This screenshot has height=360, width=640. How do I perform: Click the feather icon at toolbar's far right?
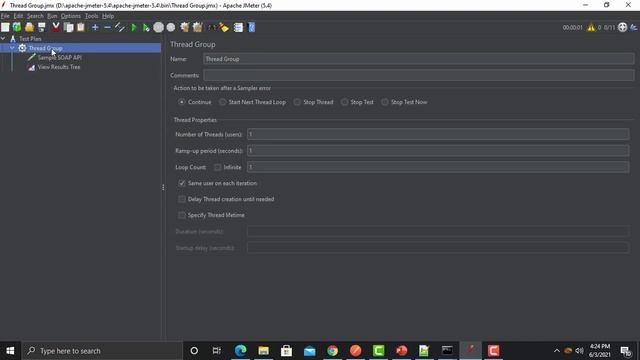click(x=634, y=27)
